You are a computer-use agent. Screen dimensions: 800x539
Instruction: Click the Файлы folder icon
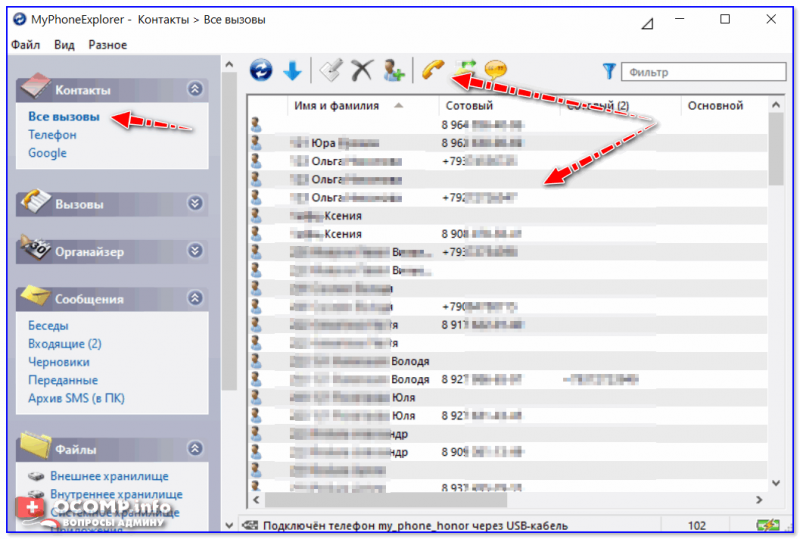pyautogui.click(x=35, y=446)
